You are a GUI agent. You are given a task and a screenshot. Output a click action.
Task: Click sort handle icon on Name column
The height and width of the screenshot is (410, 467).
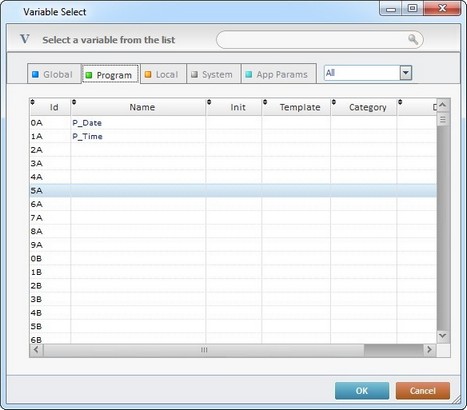(x=74, y=102)
